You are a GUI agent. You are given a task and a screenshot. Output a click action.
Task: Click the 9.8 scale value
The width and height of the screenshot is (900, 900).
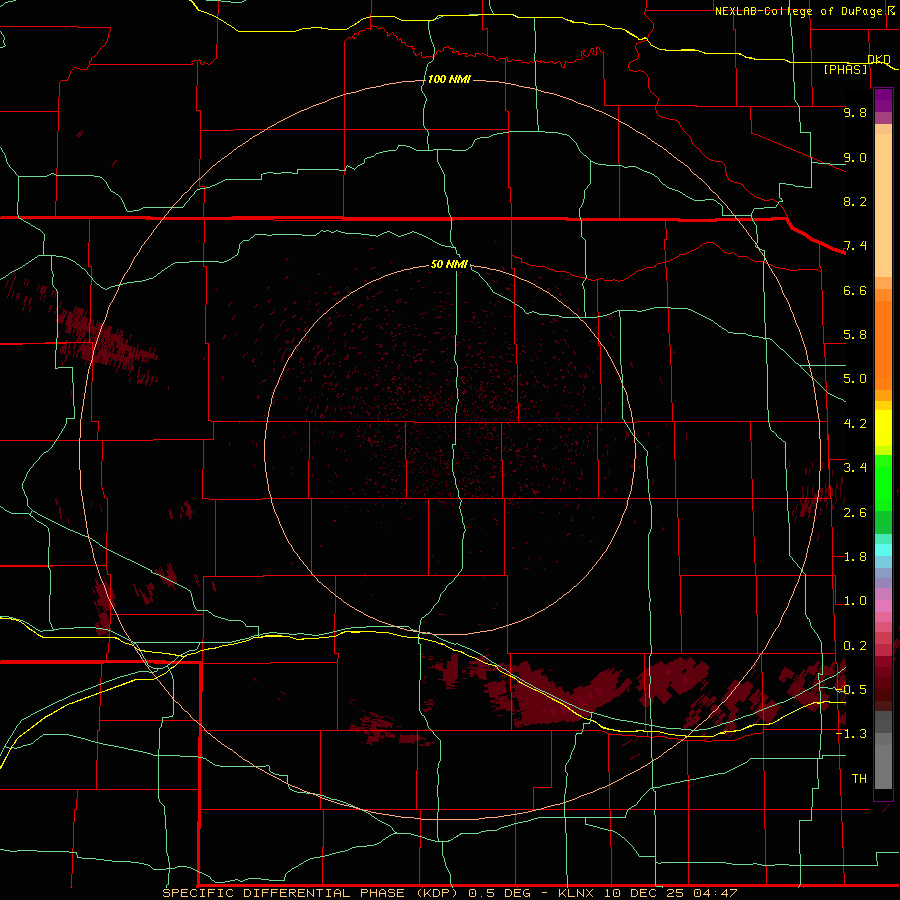coord(855,112)
